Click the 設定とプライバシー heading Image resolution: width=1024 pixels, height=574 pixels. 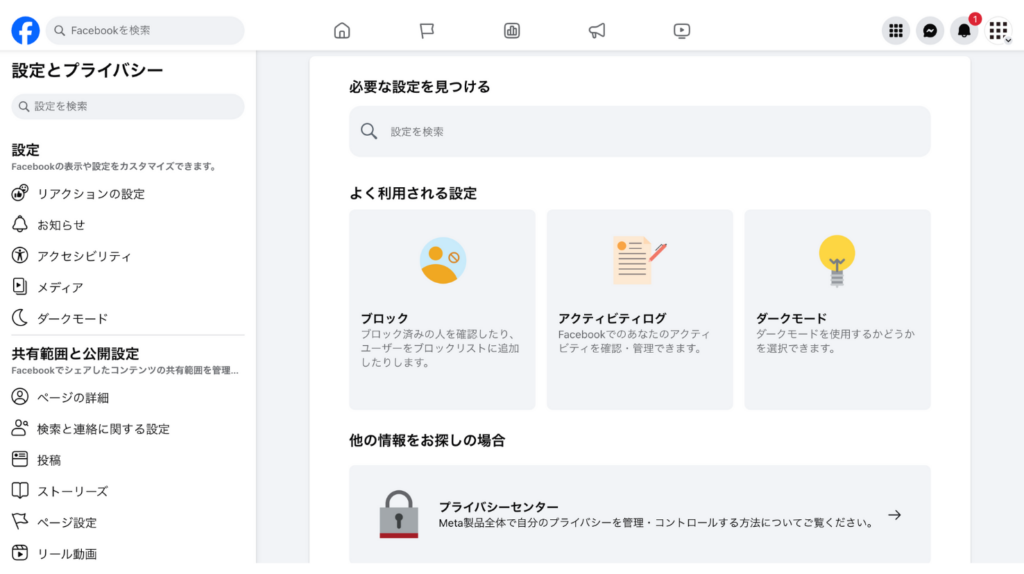[88, 70]
